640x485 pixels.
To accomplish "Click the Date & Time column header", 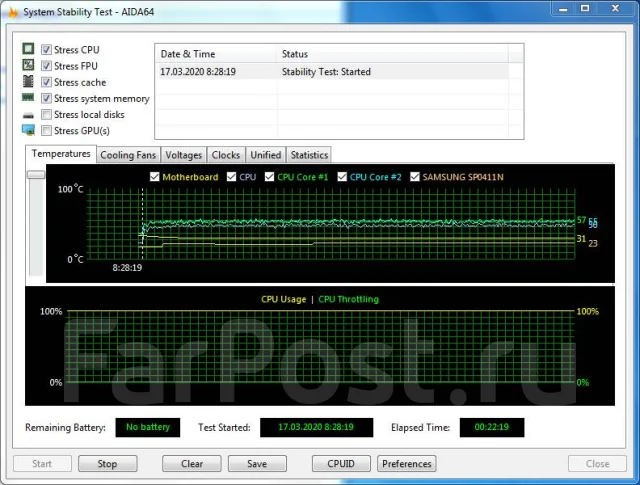I will [x=216, y=54].
